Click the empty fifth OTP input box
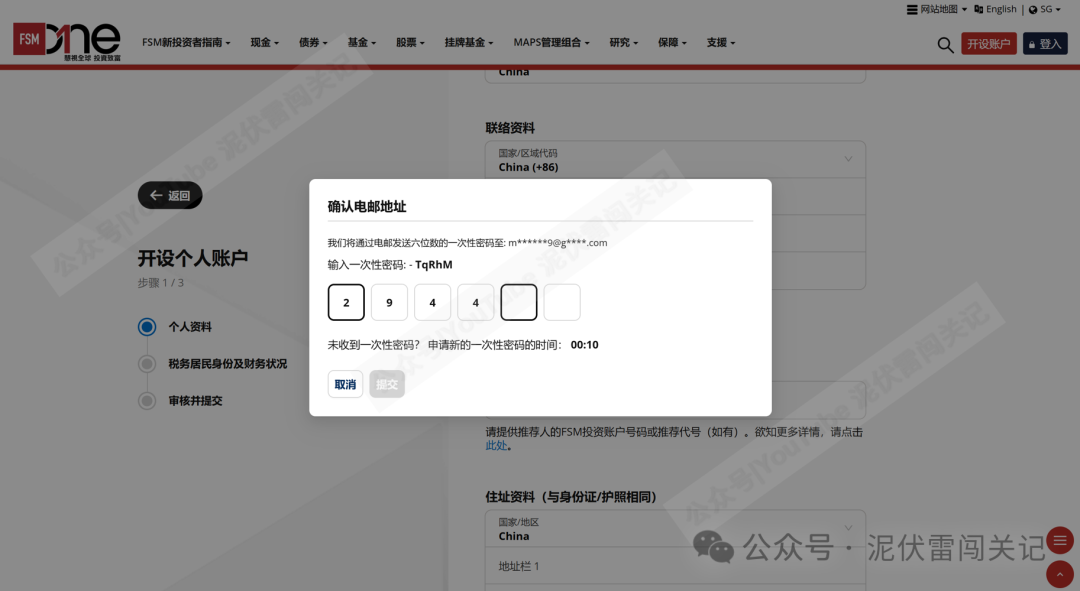Viewport: 1080px width, 591px height. (518, 302)
